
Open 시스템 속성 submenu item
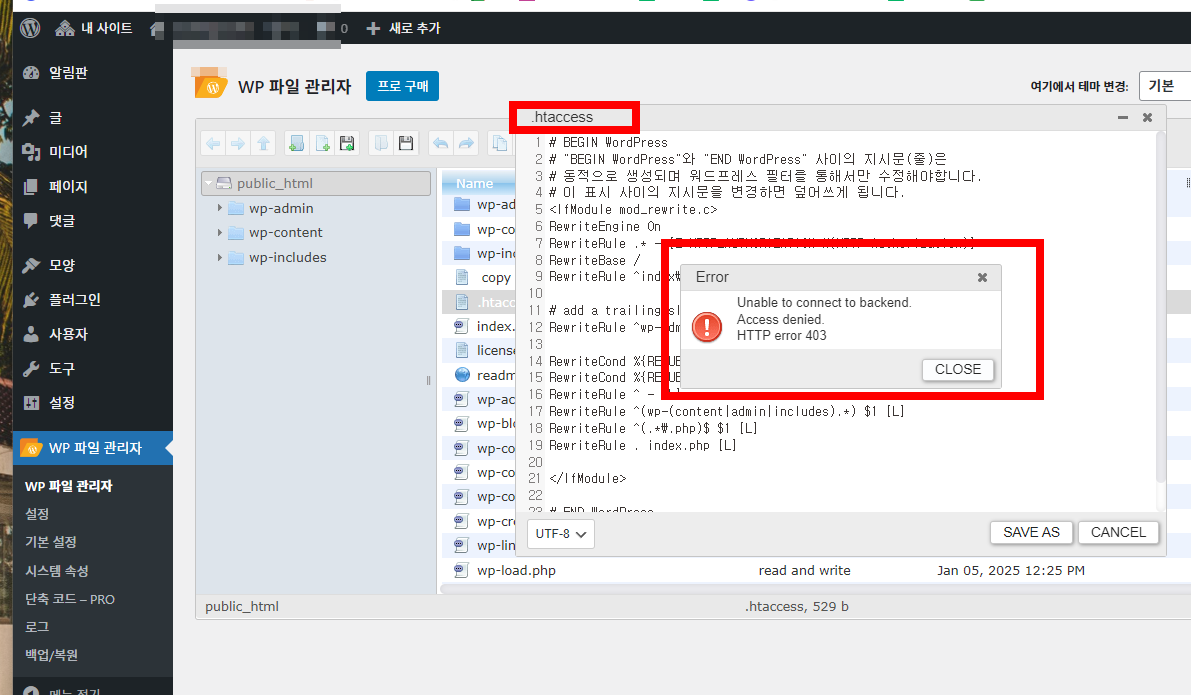click(x=57, y=570)
